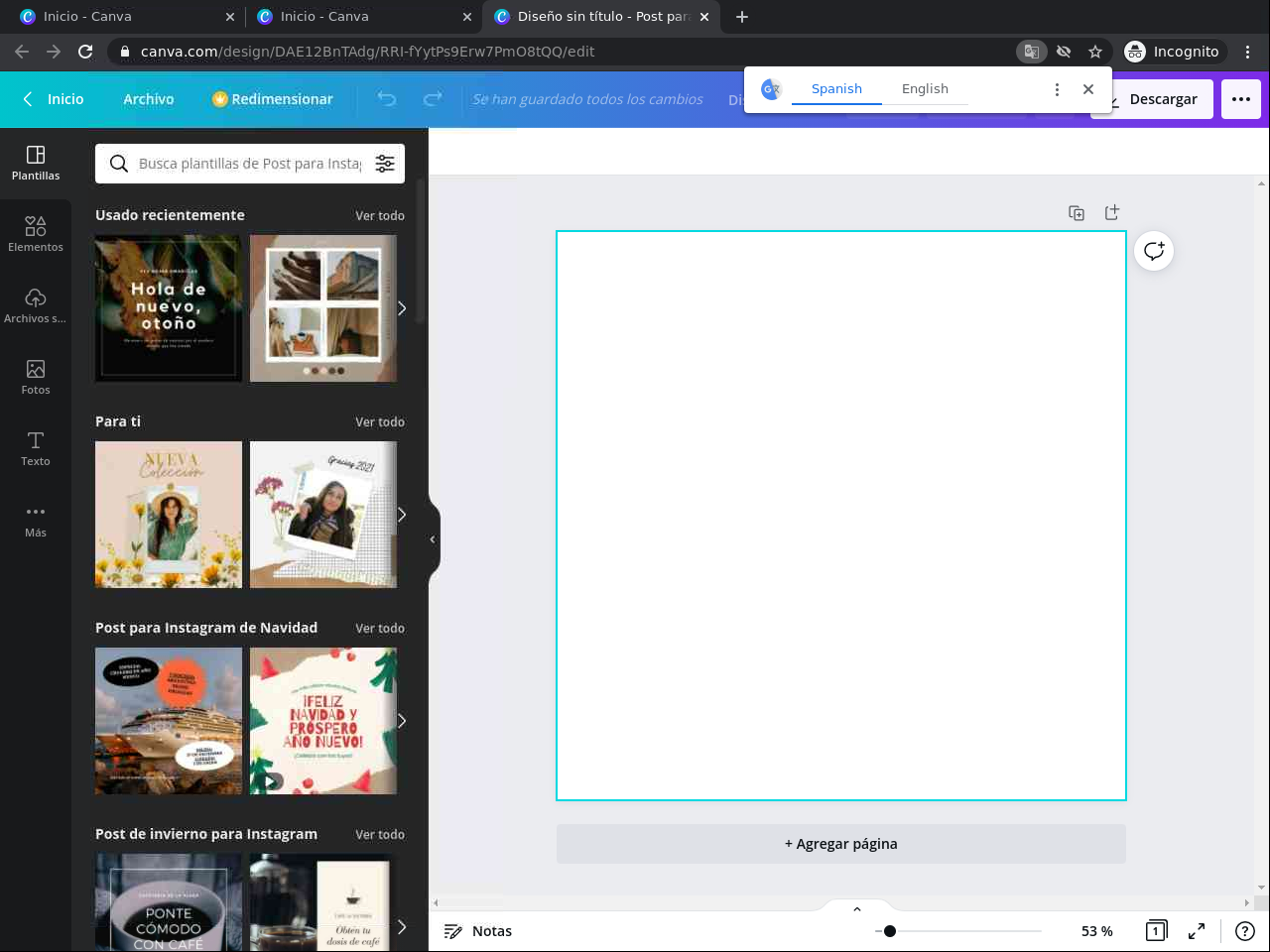This screenshot has width=1270, height=952.
Task: Click Ver todo for Usado recientemente
Action: 380,215
